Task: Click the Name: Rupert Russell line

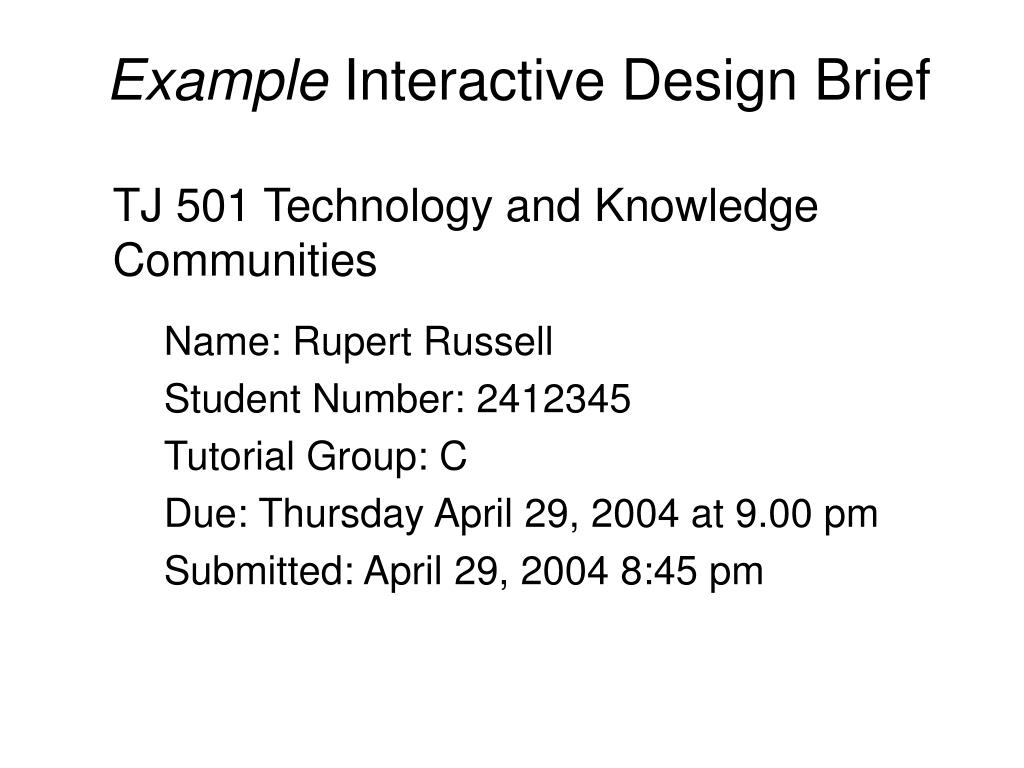Action: (x=359, y=342)
